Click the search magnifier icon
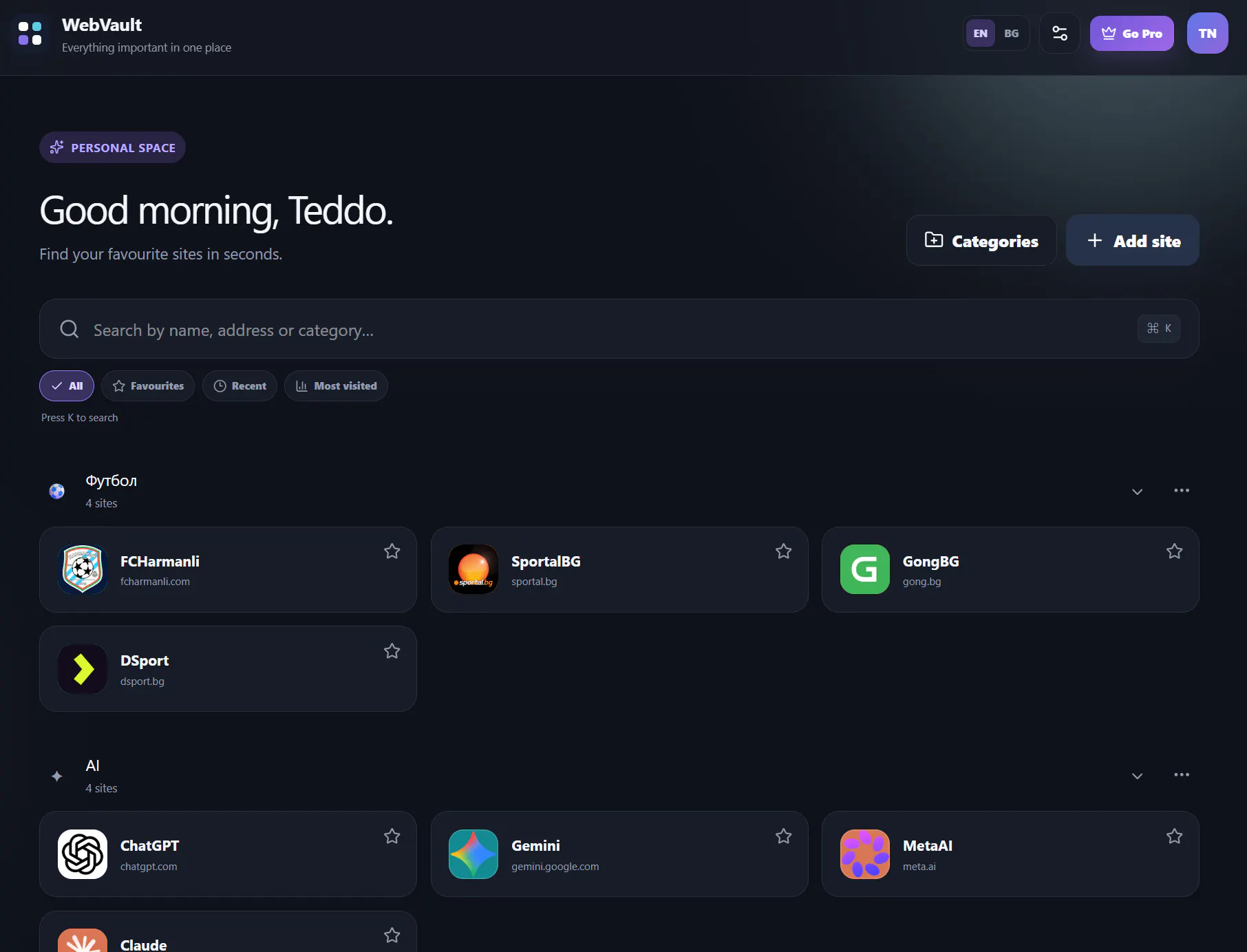Image resolution: width=1247 pixels, height=952 pixels. [x=70, y=329]
